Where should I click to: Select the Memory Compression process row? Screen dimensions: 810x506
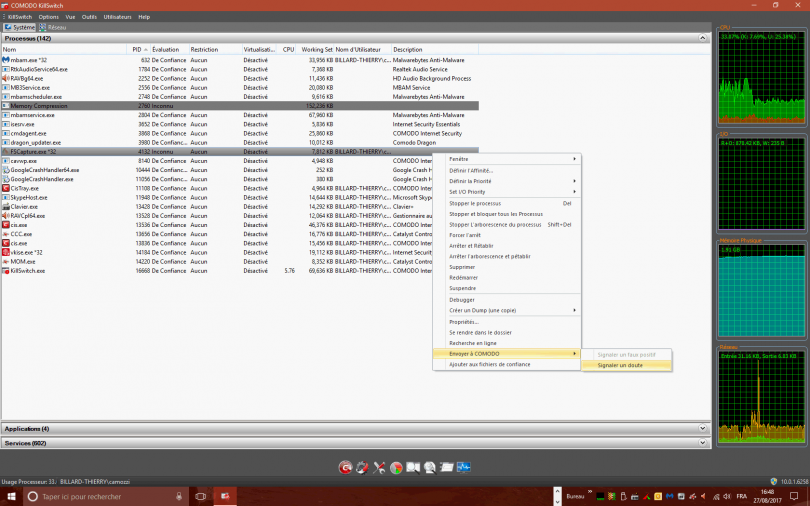coord(240,106)
